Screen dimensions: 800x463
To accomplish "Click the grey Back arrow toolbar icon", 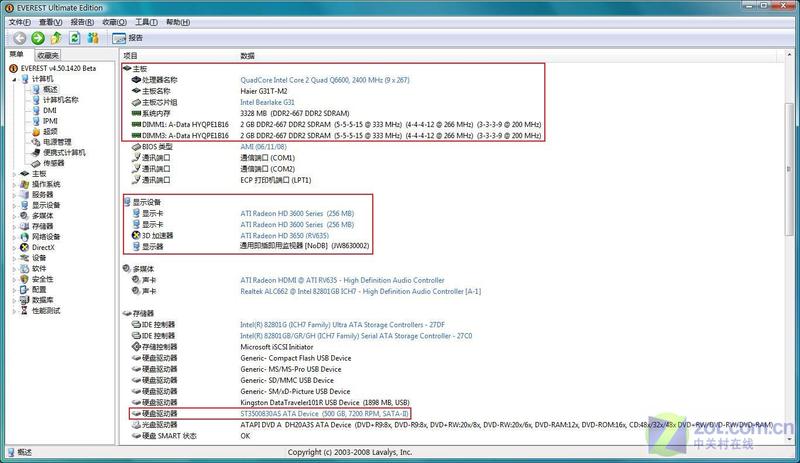I will (19, 38).
